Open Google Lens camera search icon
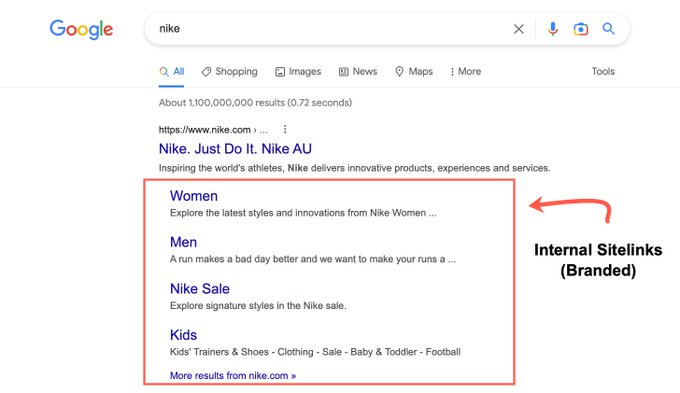This screenshot has width=680, height=393. 581,29
